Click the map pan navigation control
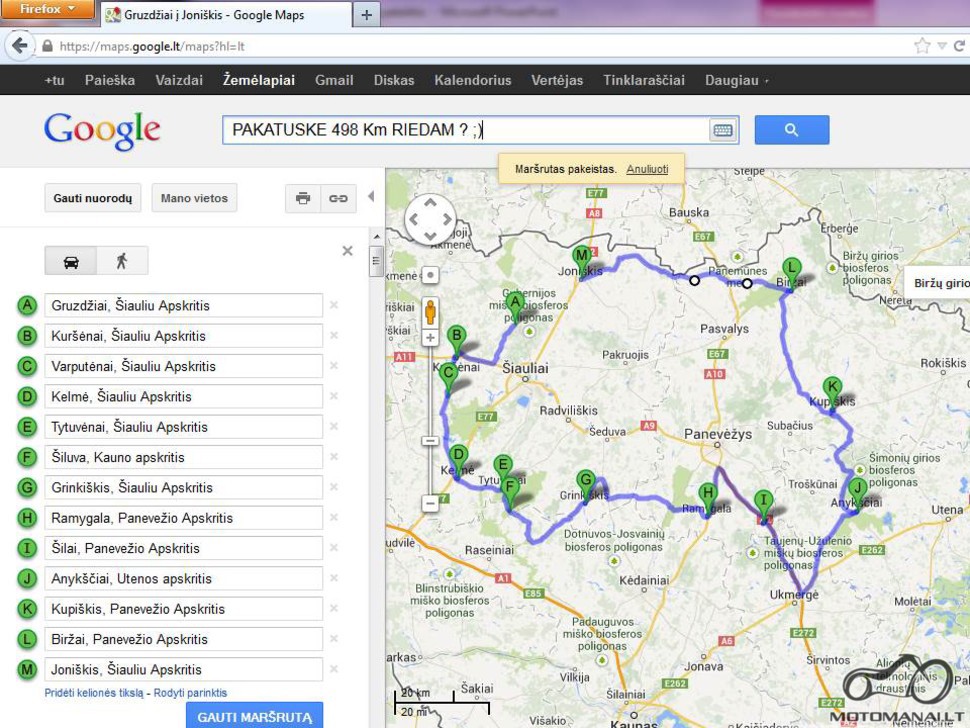 pyautogui.click(x=430, y=219)
